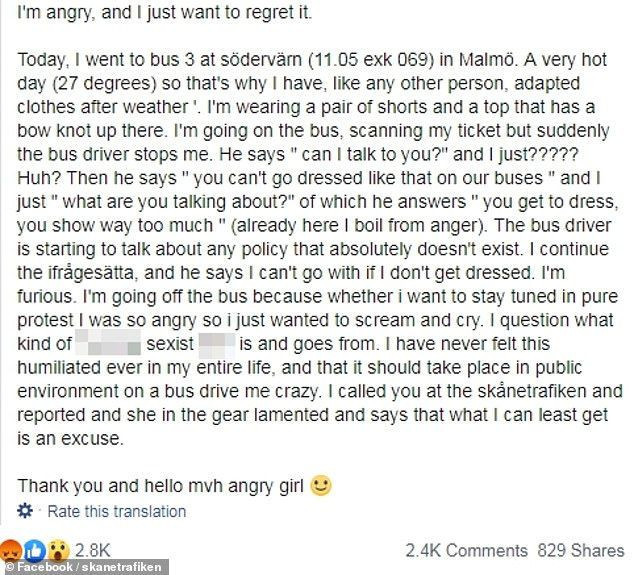Open the 2.4K Comments section

[467, 549]
